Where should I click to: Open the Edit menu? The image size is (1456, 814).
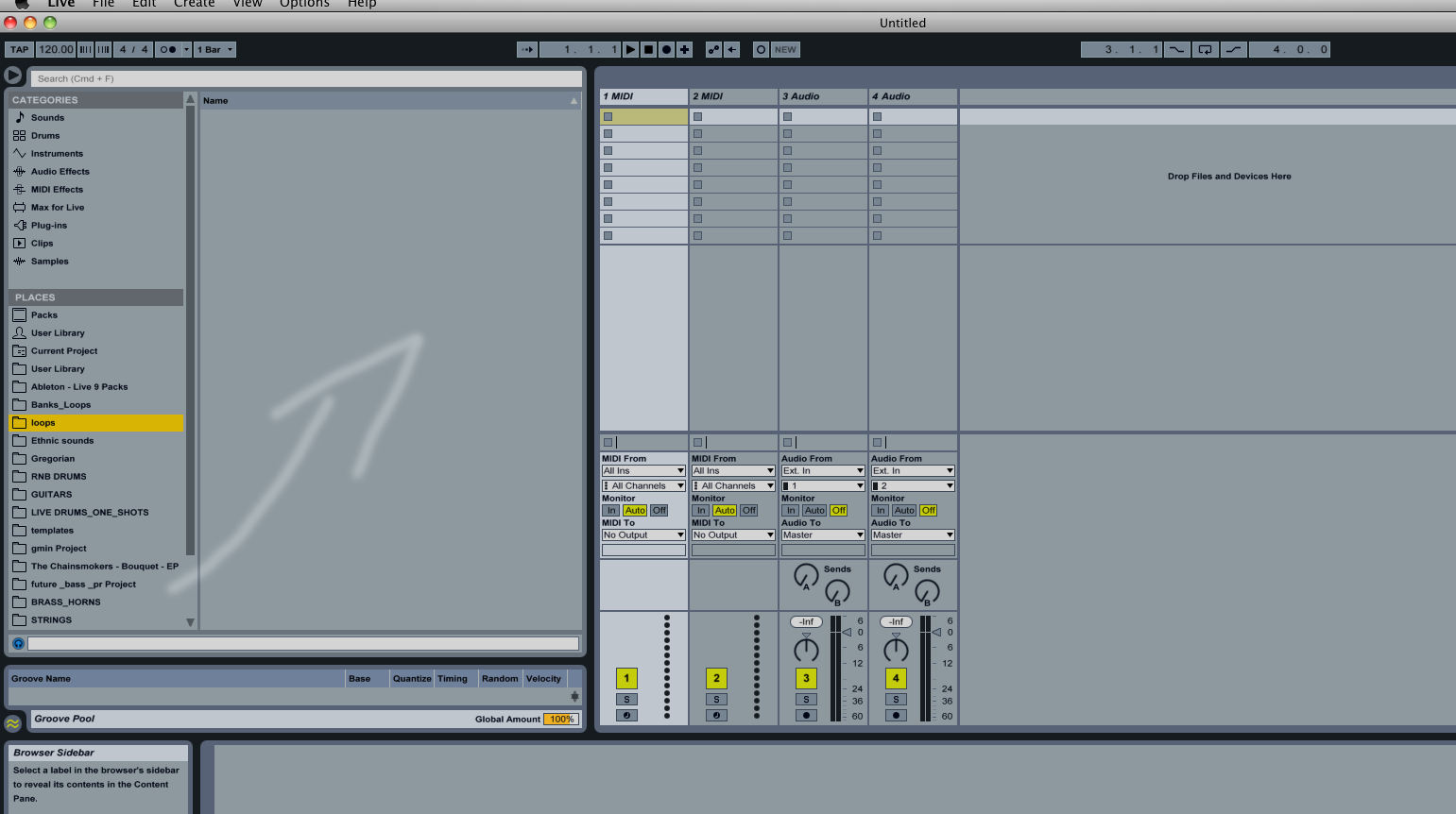[144, 4]
